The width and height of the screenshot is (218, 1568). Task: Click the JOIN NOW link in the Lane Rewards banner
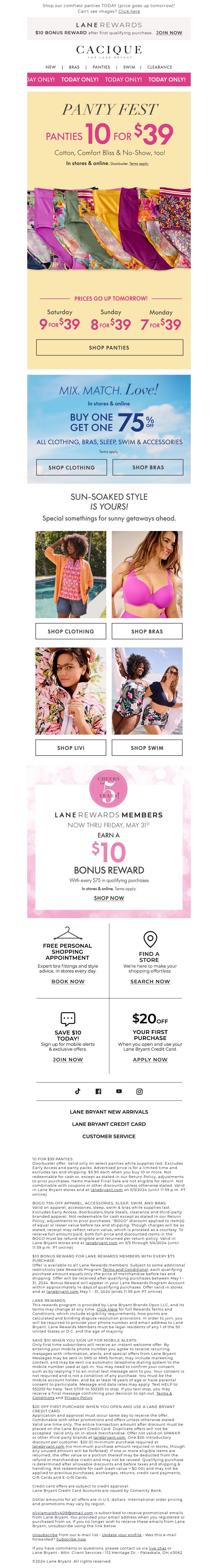tap(169, 33)
